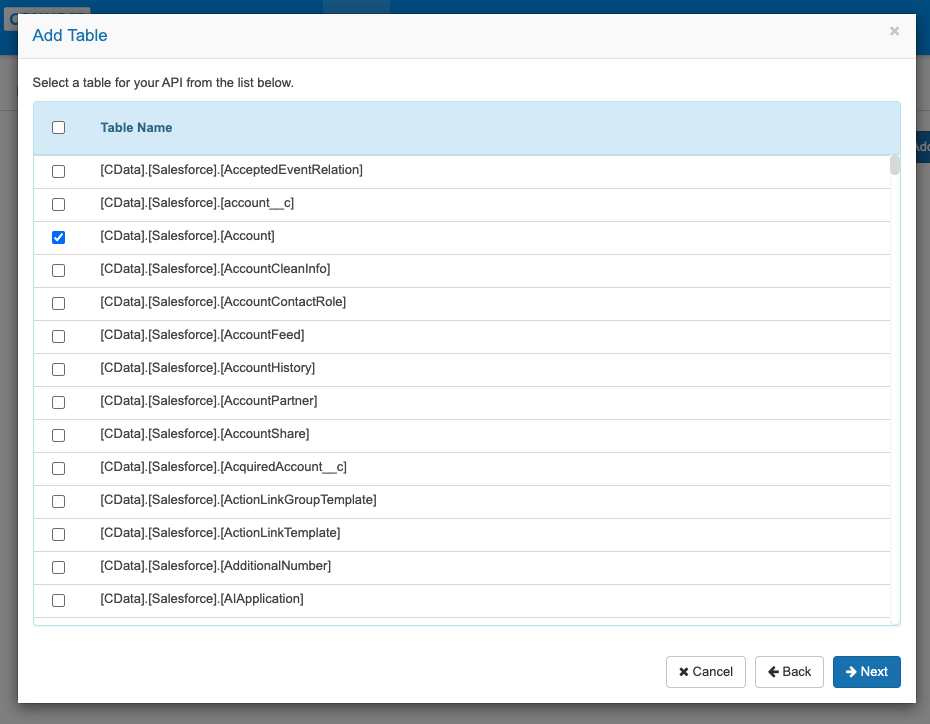The width and height of the screenshot is (930, 724).
Task: Enable the AccountCleanInfo table checkbox
Action: (x=59, y=270)
